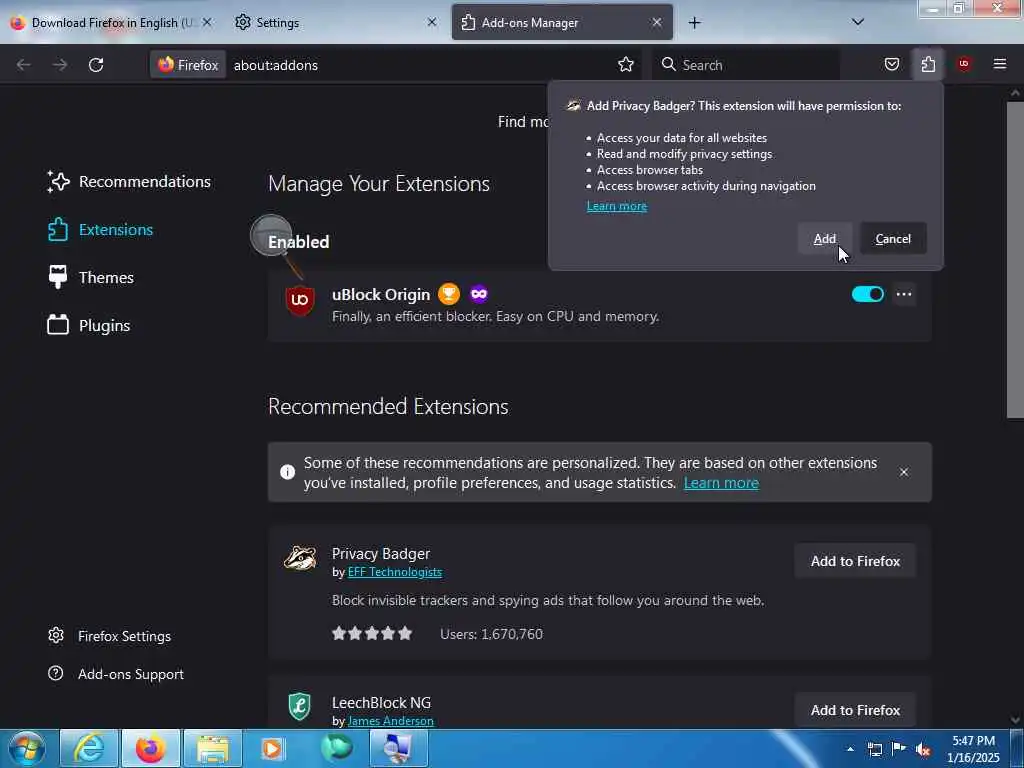Screen dimensions: 1024x768
Task: Click the Privacy Badger badger logo
Action: click(300, 558)
